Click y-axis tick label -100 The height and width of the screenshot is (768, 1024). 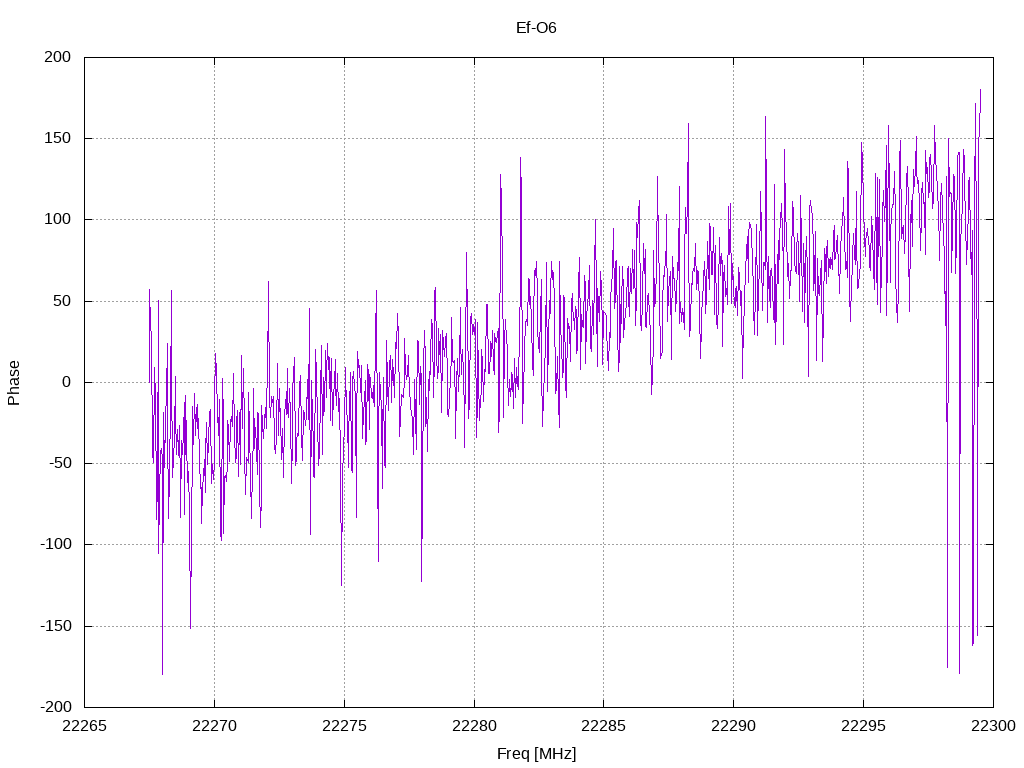[x=56, y=544]
